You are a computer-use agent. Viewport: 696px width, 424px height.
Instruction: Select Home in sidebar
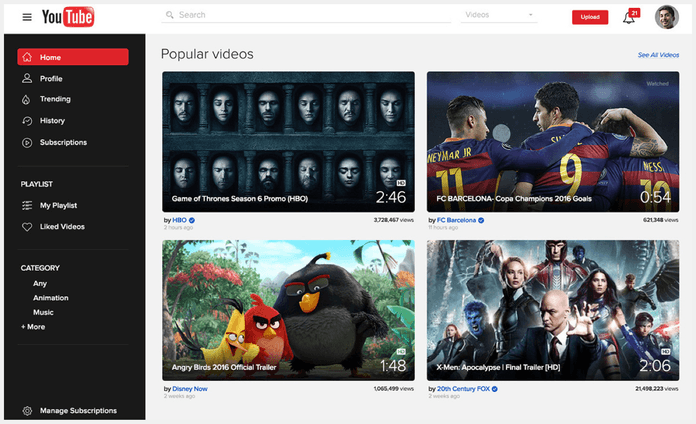73,57
